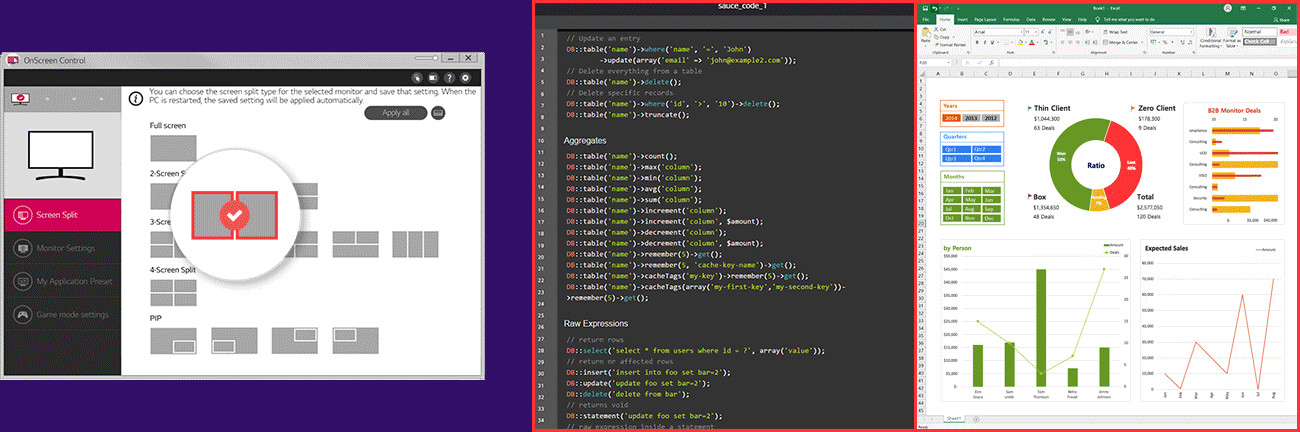Select Qtr4 in the Quarters slicer
The width and height of the screenshot is (1300, 432).
[x=987, y=158]
